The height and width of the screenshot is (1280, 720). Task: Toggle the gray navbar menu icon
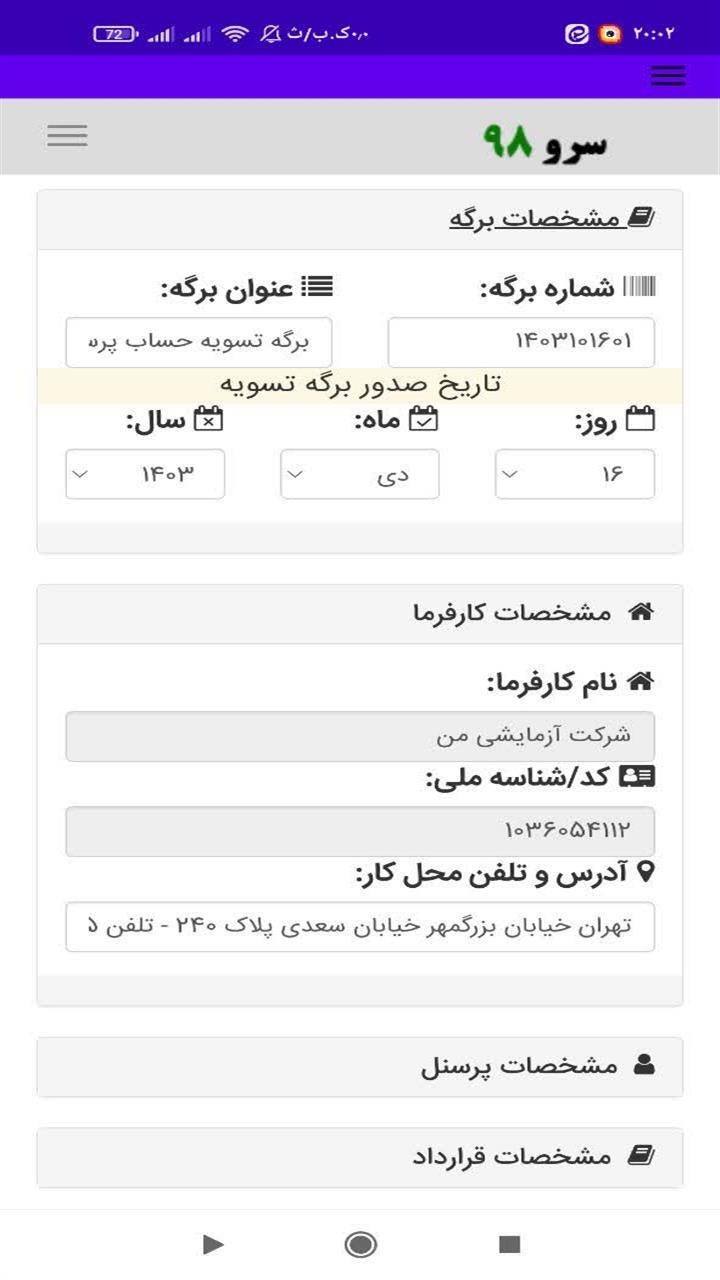pos(67,136)
